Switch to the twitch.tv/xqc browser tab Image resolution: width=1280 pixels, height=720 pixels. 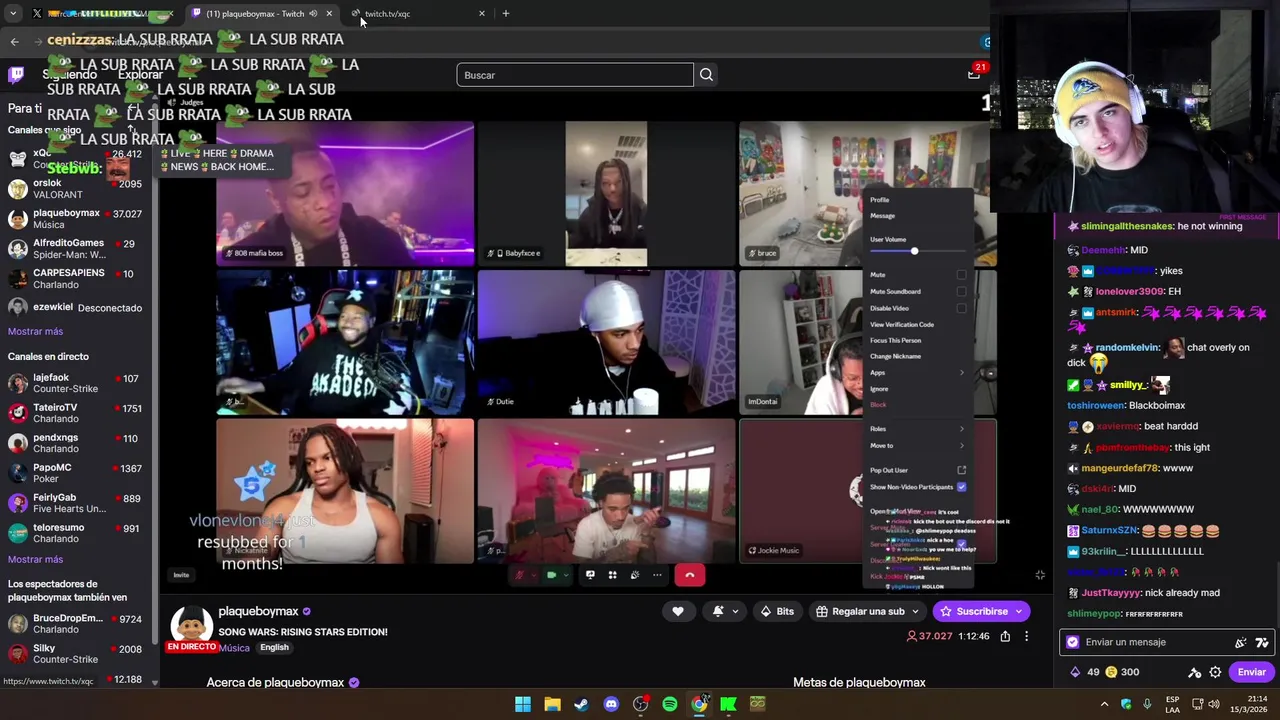(x=415, y=13)
